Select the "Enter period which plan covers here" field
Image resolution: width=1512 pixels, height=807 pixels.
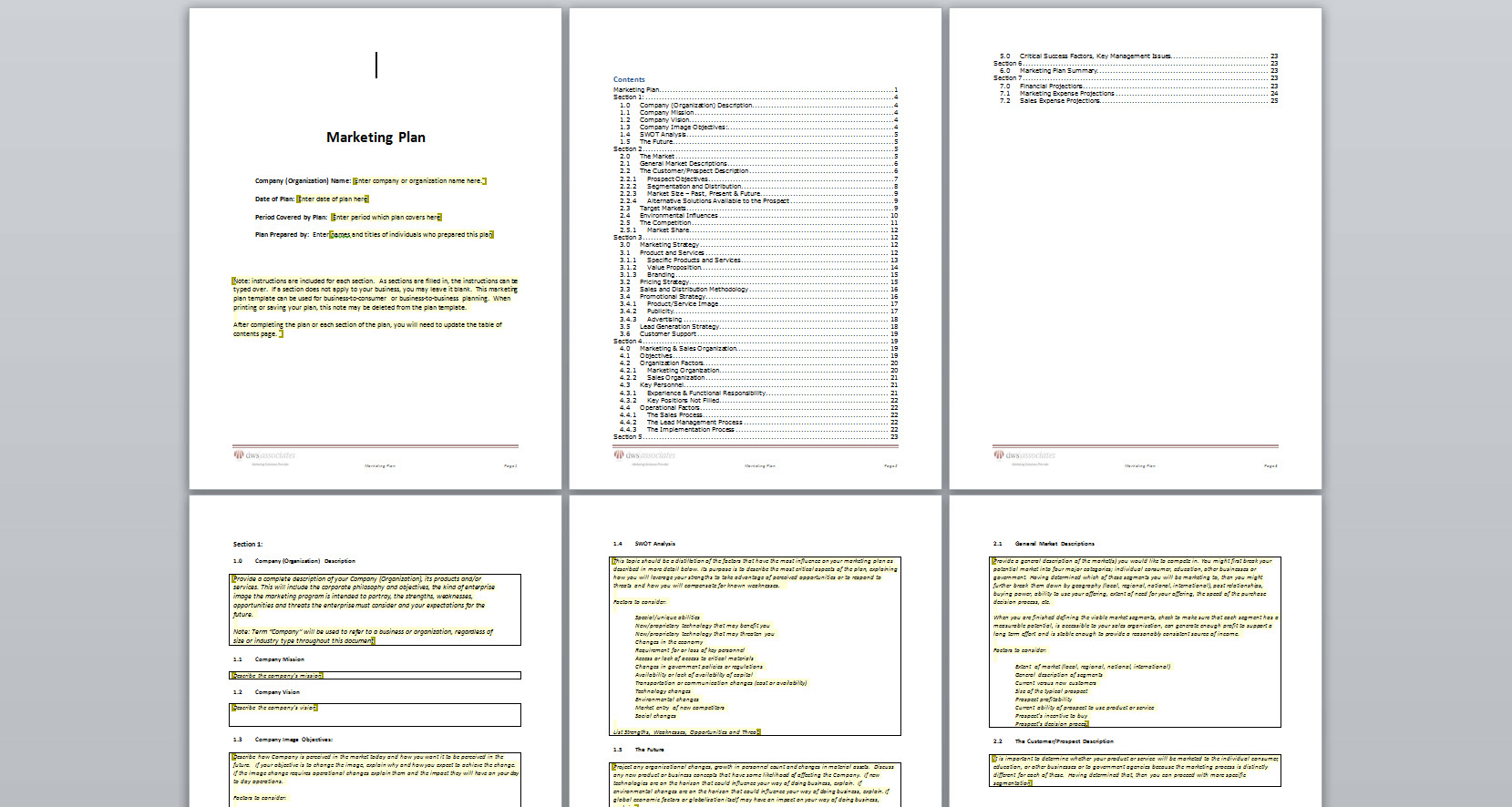[x=386, y=217]
